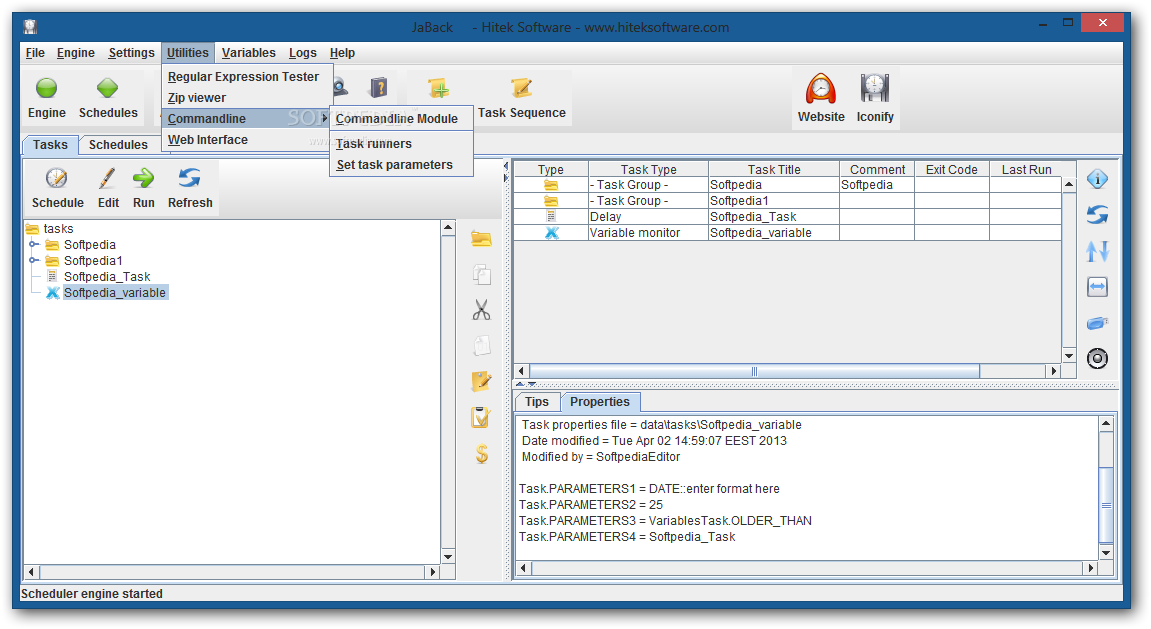Click the copy icon in the vertical toolbar
The image size is (1151, 629).
(482, 274)
